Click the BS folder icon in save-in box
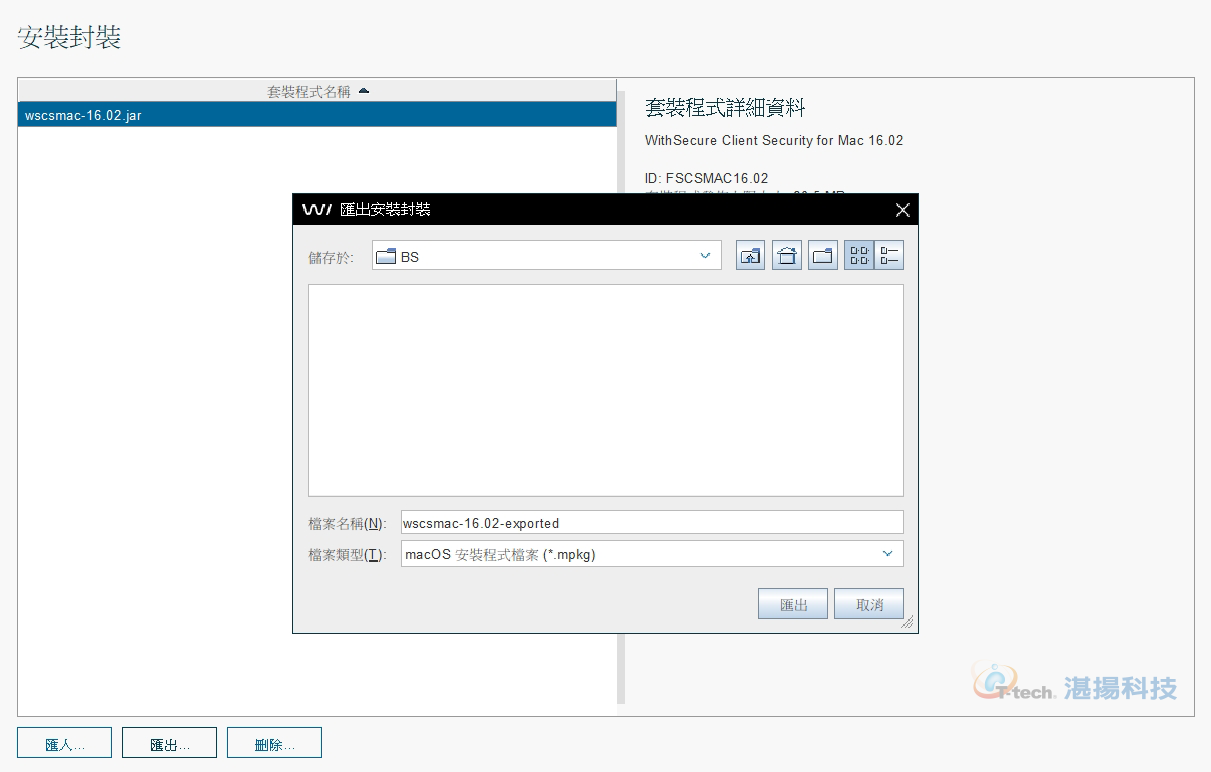Viewport: 1211px width, 772px height. (x=386, y=256)
